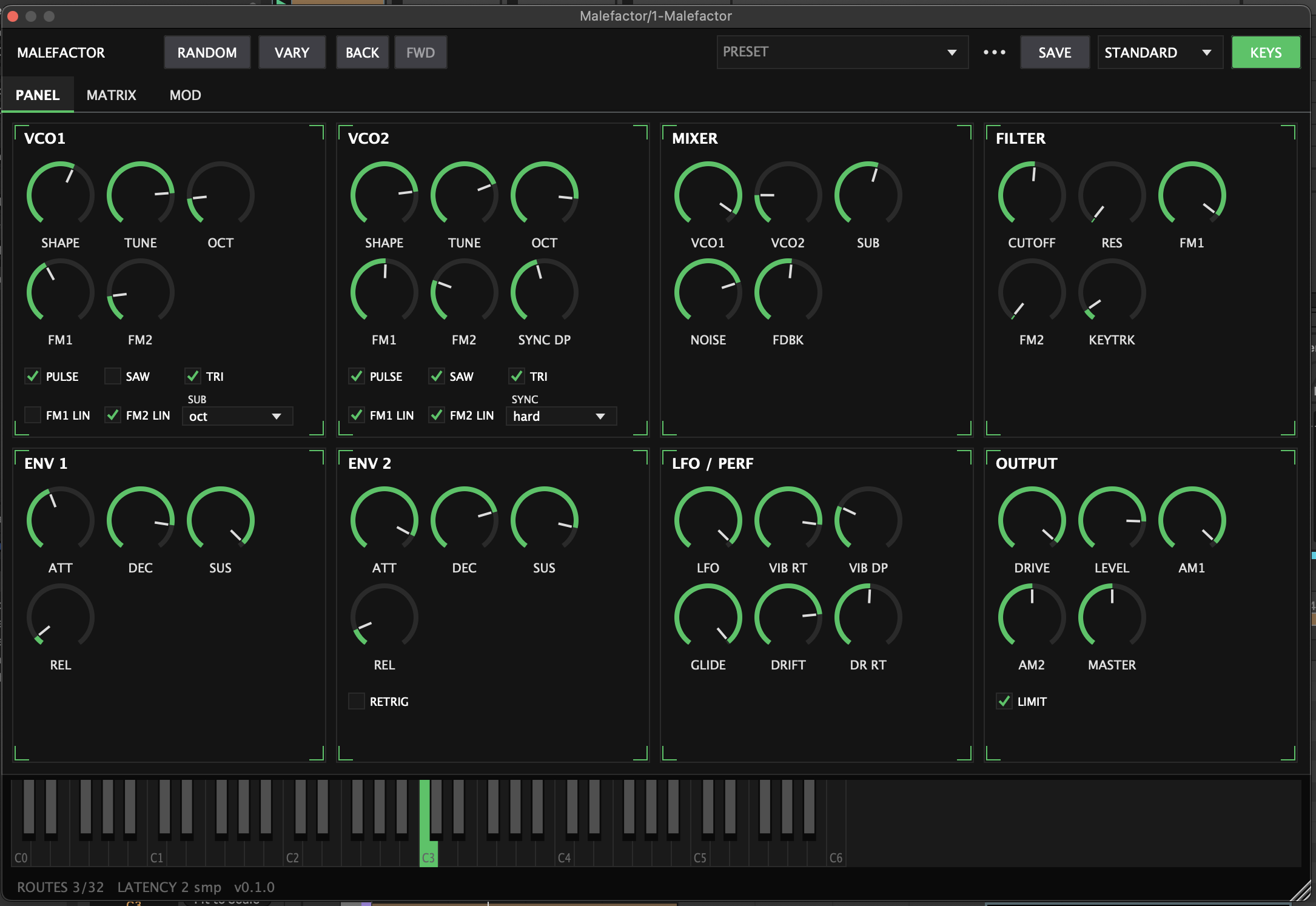Image resolution: width=1316 pixels, height=906 pixels.
Task: Disable the OUTPUT LIMIT checkbox
Action: (x=1004, y=701)
